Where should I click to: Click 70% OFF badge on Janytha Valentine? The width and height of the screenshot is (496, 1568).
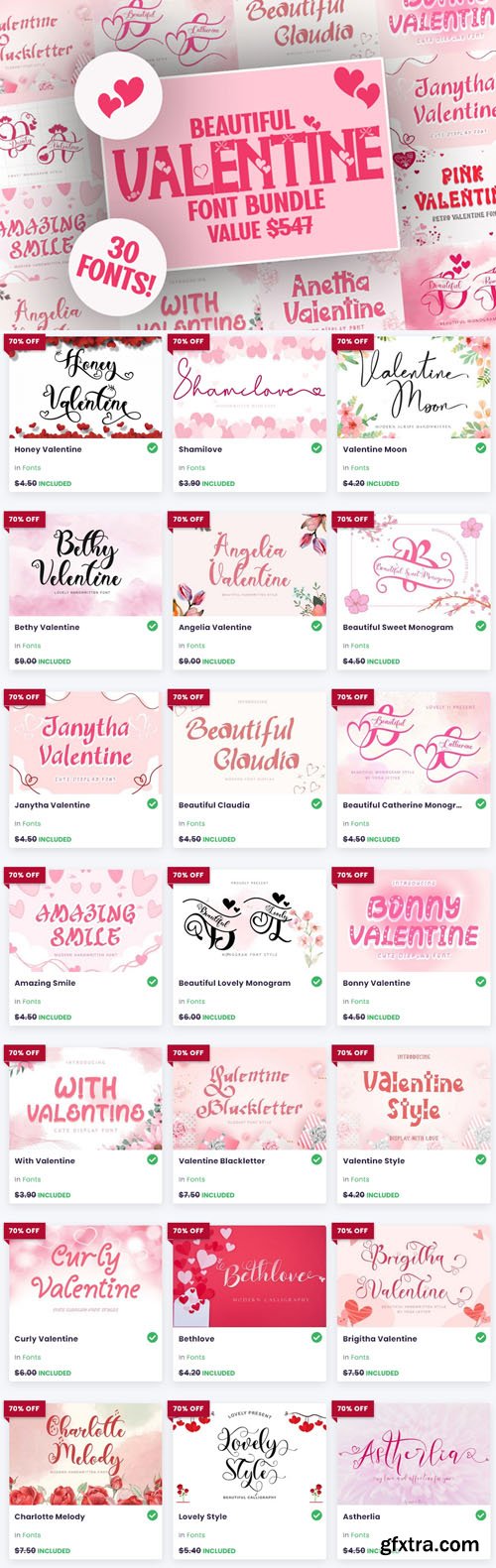(x=24, y=697)
